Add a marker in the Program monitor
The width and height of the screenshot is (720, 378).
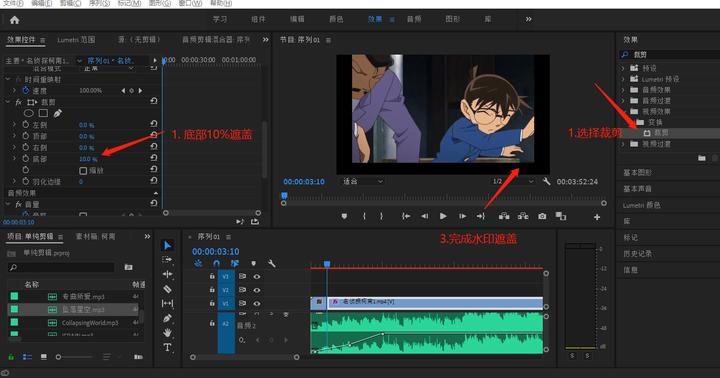[344, 216]
